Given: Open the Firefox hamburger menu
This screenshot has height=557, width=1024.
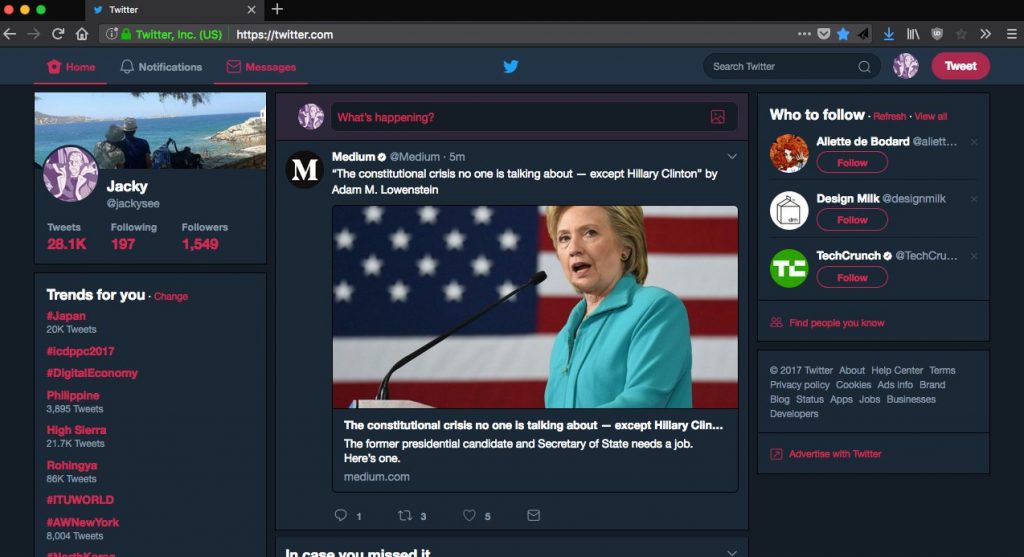Looking at the screenshot, I should pyautogui.click(x=1011, y=34).
